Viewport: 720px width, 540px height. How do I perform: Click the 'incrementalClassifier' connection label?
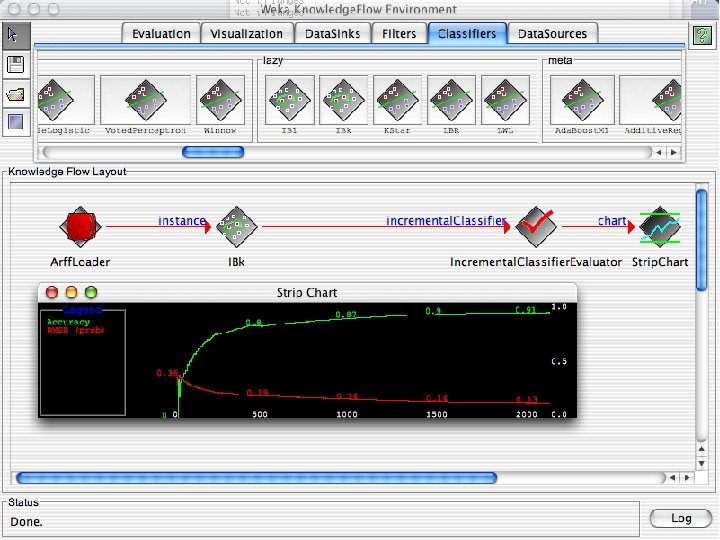[446, 221]
